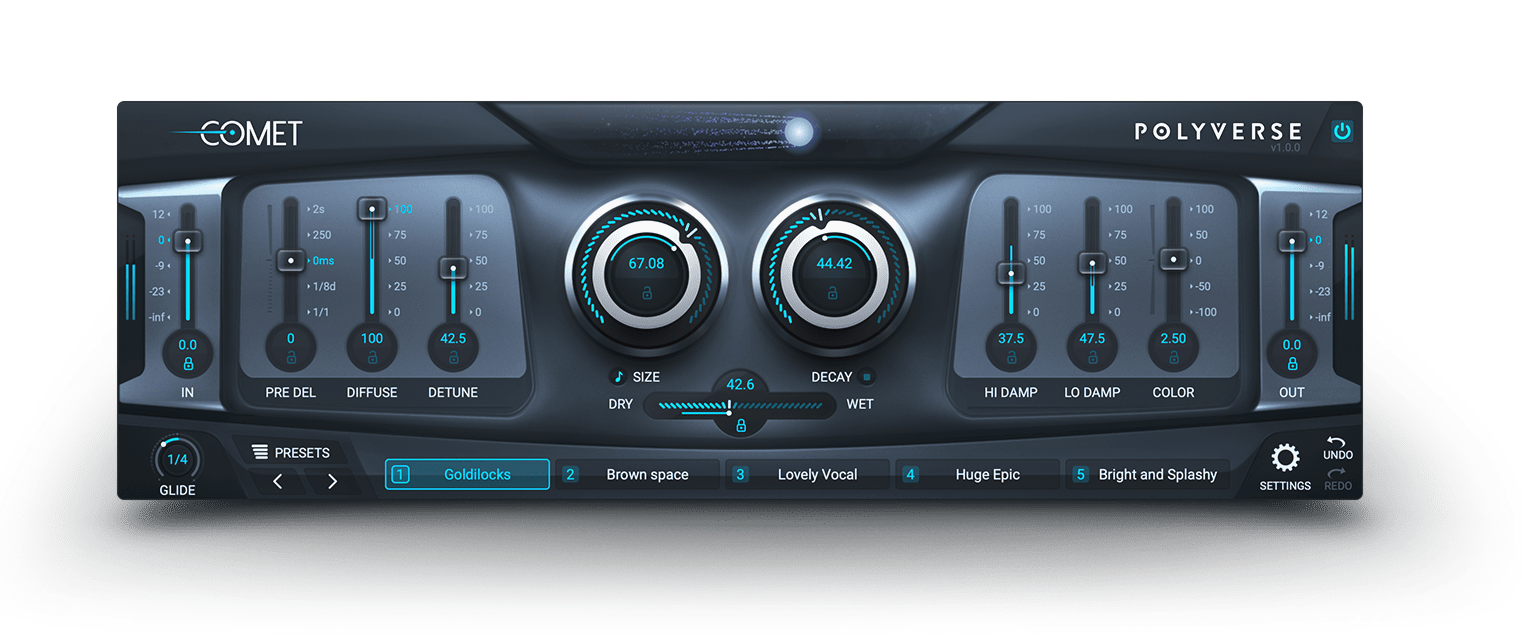Click the lock icon under IN gain

tap(187, 364)
